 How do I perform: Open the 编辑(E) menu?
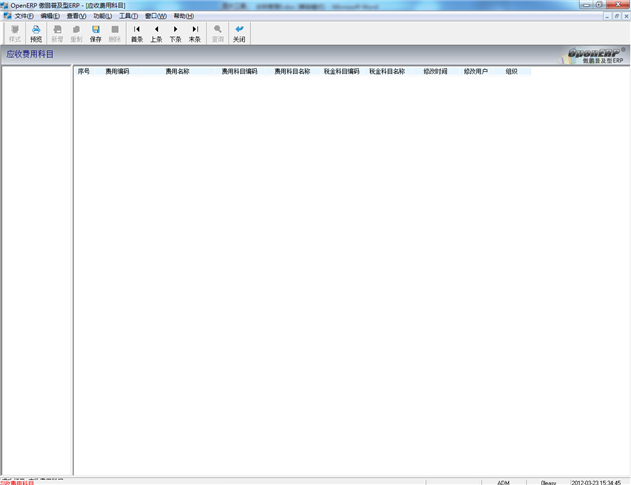pos(50,16)
